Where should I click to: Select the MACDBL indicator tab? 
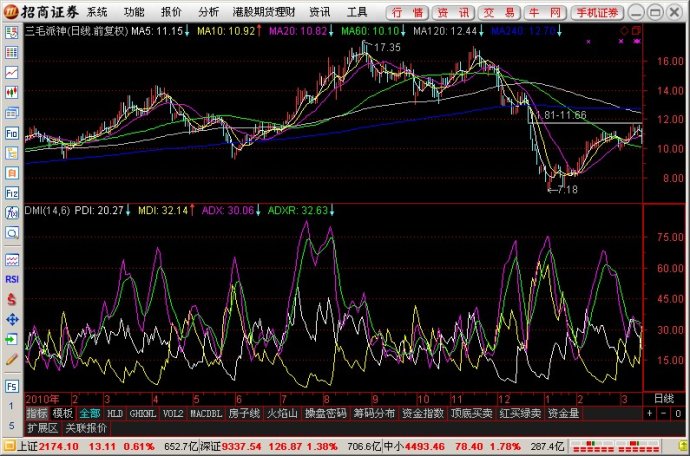click(206, 413)
